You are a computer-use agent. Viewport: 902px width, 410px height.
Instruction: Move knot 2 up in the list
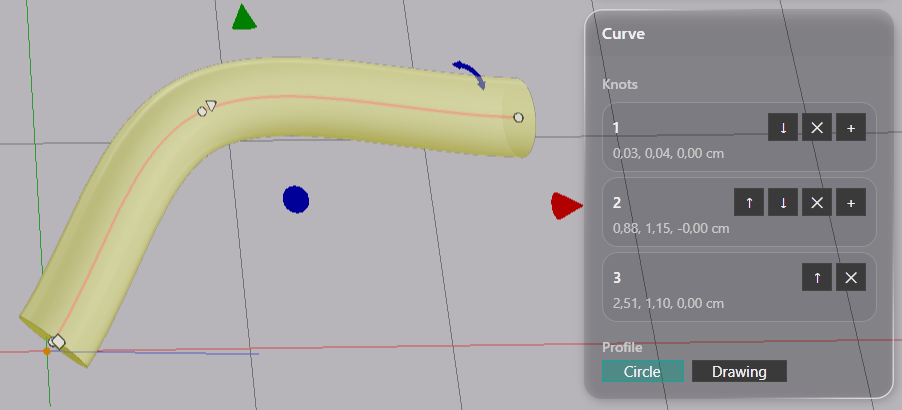point(749,202)
